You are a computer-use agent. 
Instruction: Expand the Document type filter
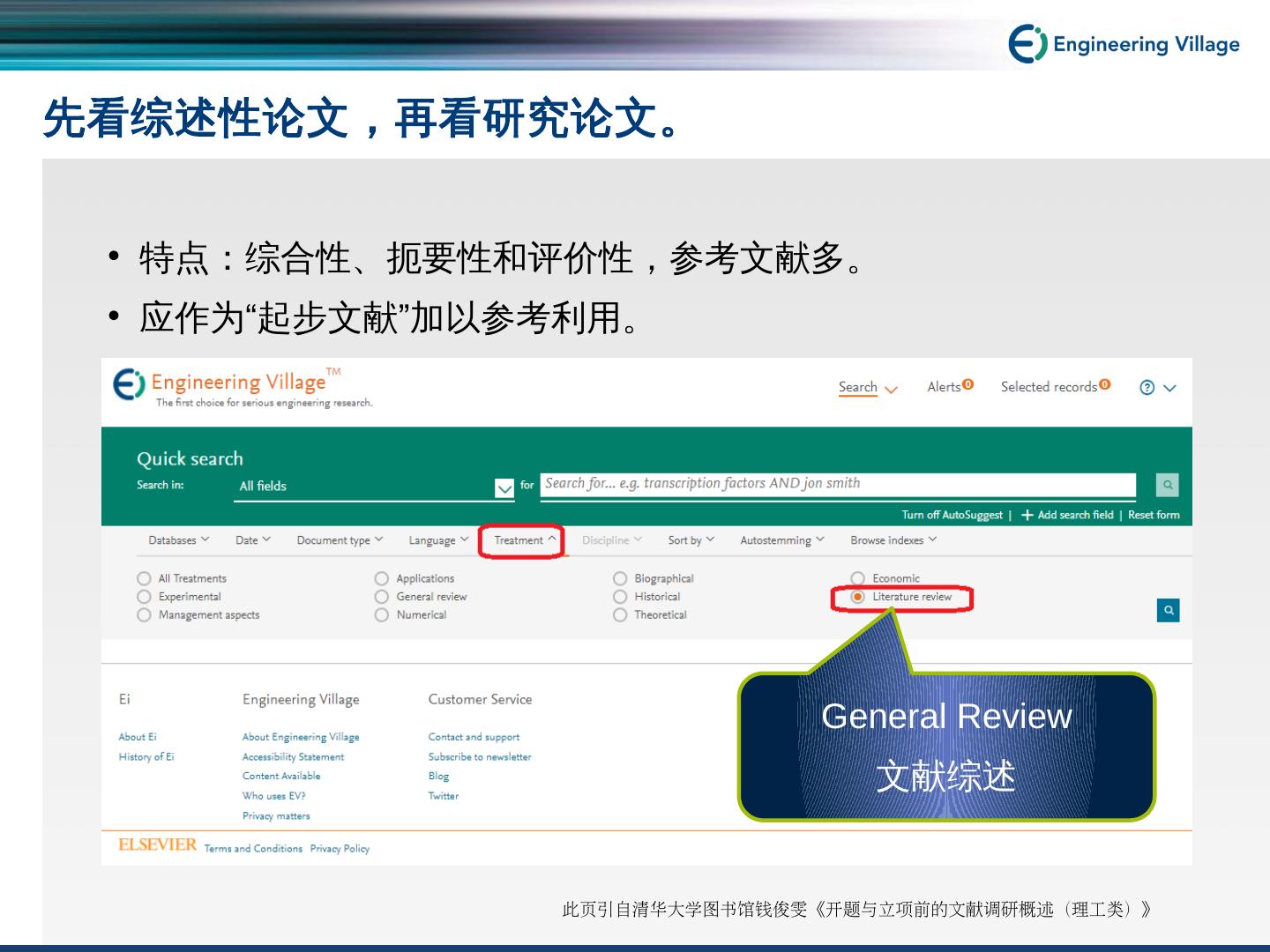tap(340, 540)
